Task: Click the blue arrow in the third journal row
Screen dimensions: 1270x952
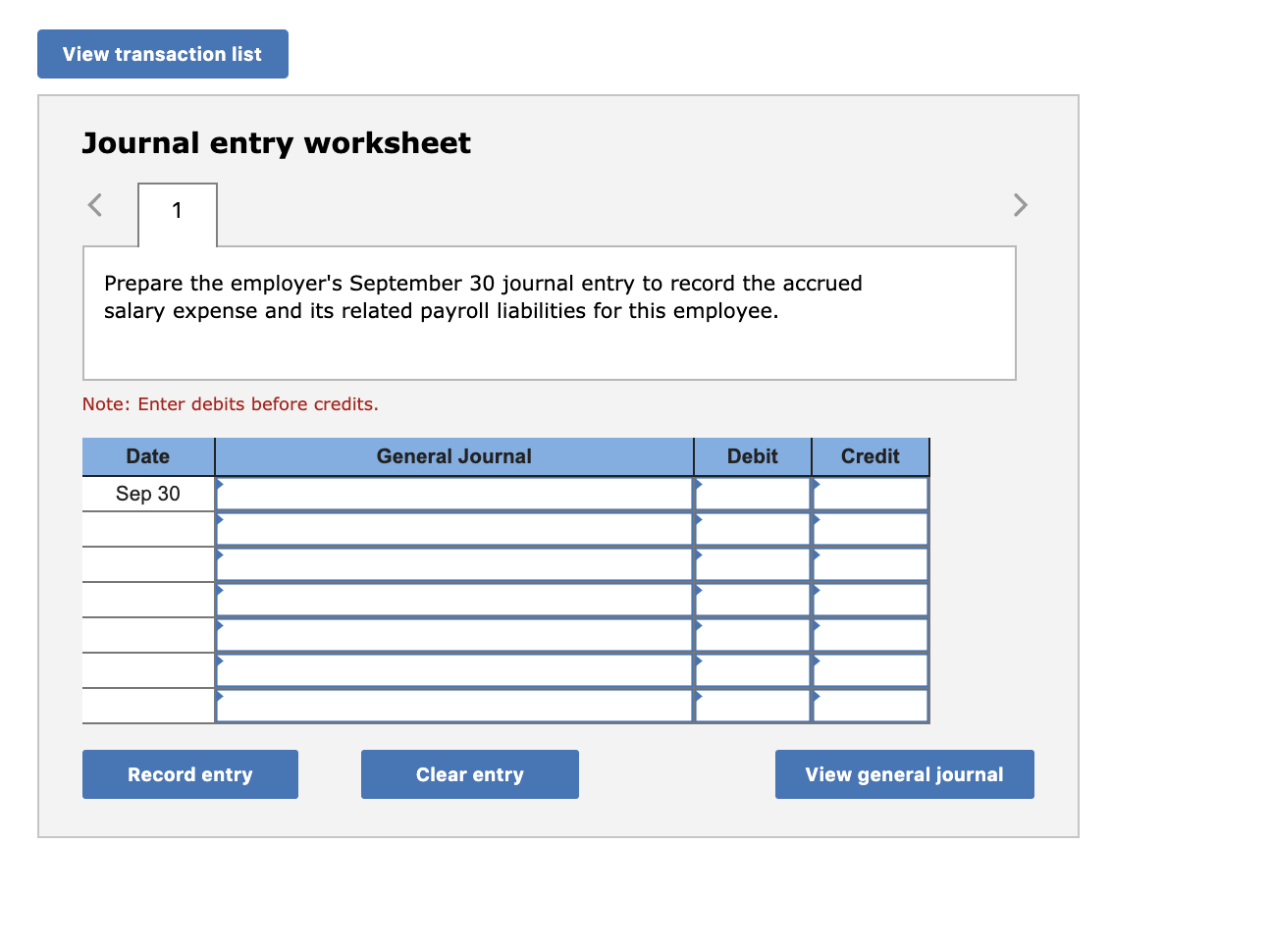Action: [222, 554]
